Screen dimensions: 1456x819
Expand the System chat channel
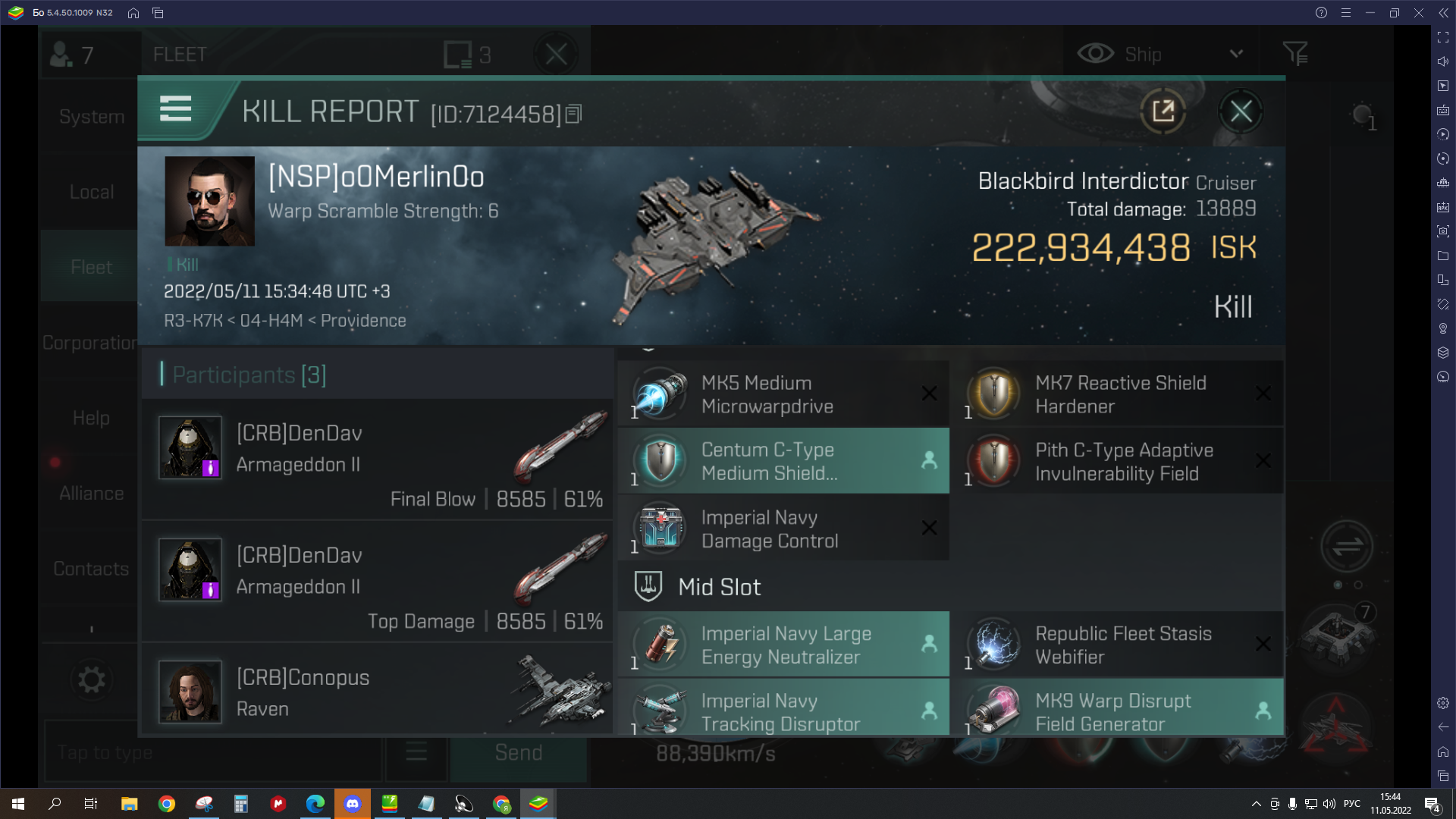coord(91,116)
